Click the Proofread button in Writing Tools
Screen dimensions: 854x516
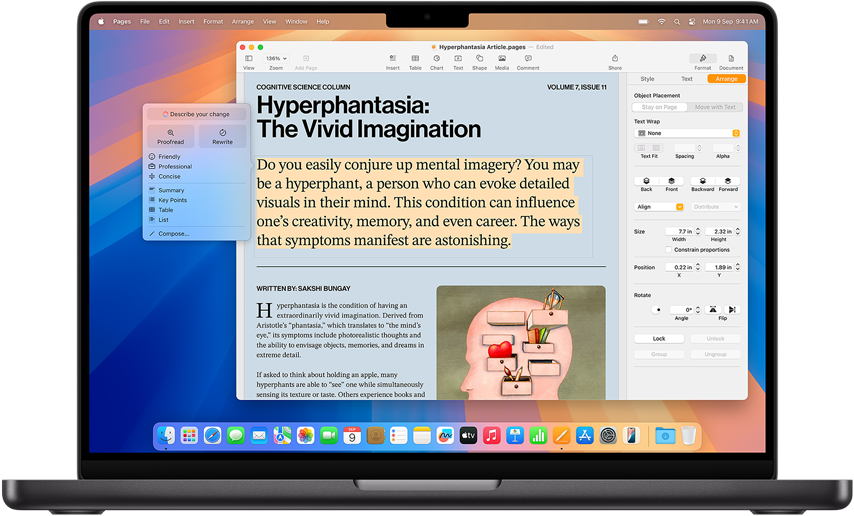coord(170,136)
